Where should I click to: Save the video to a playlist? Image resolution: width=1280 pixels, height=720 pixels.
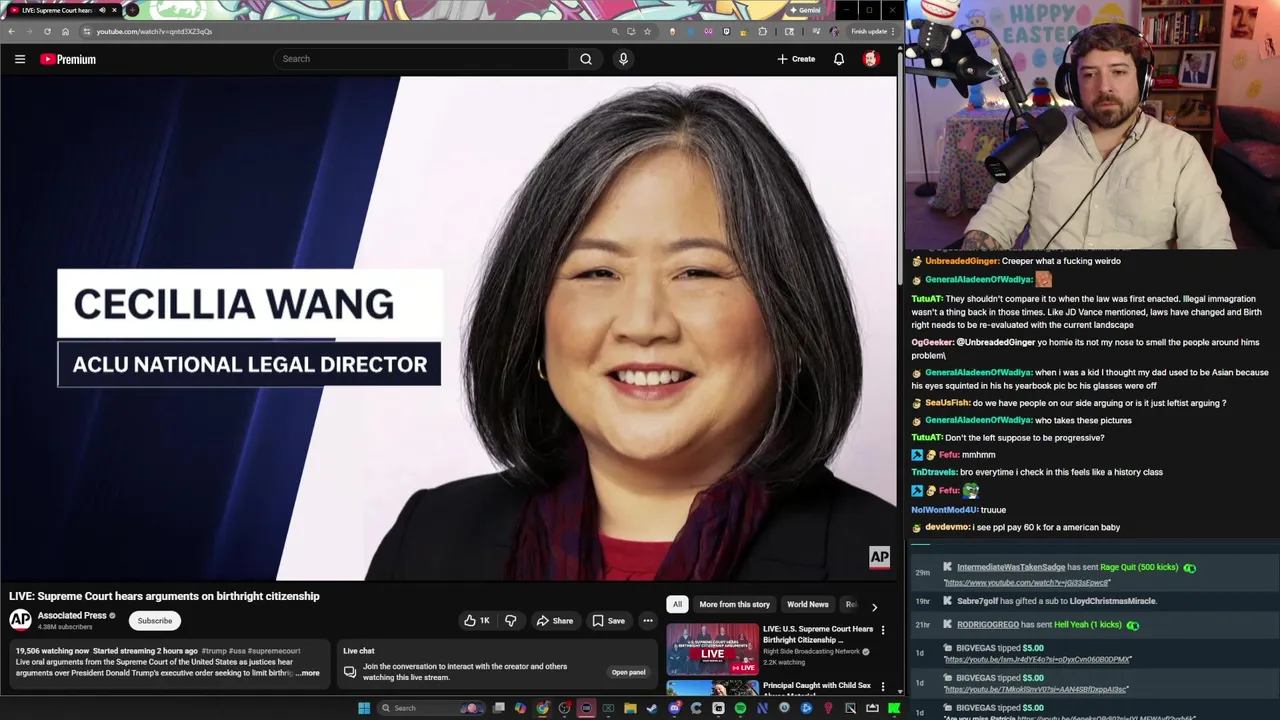click(x=609, y=621)
